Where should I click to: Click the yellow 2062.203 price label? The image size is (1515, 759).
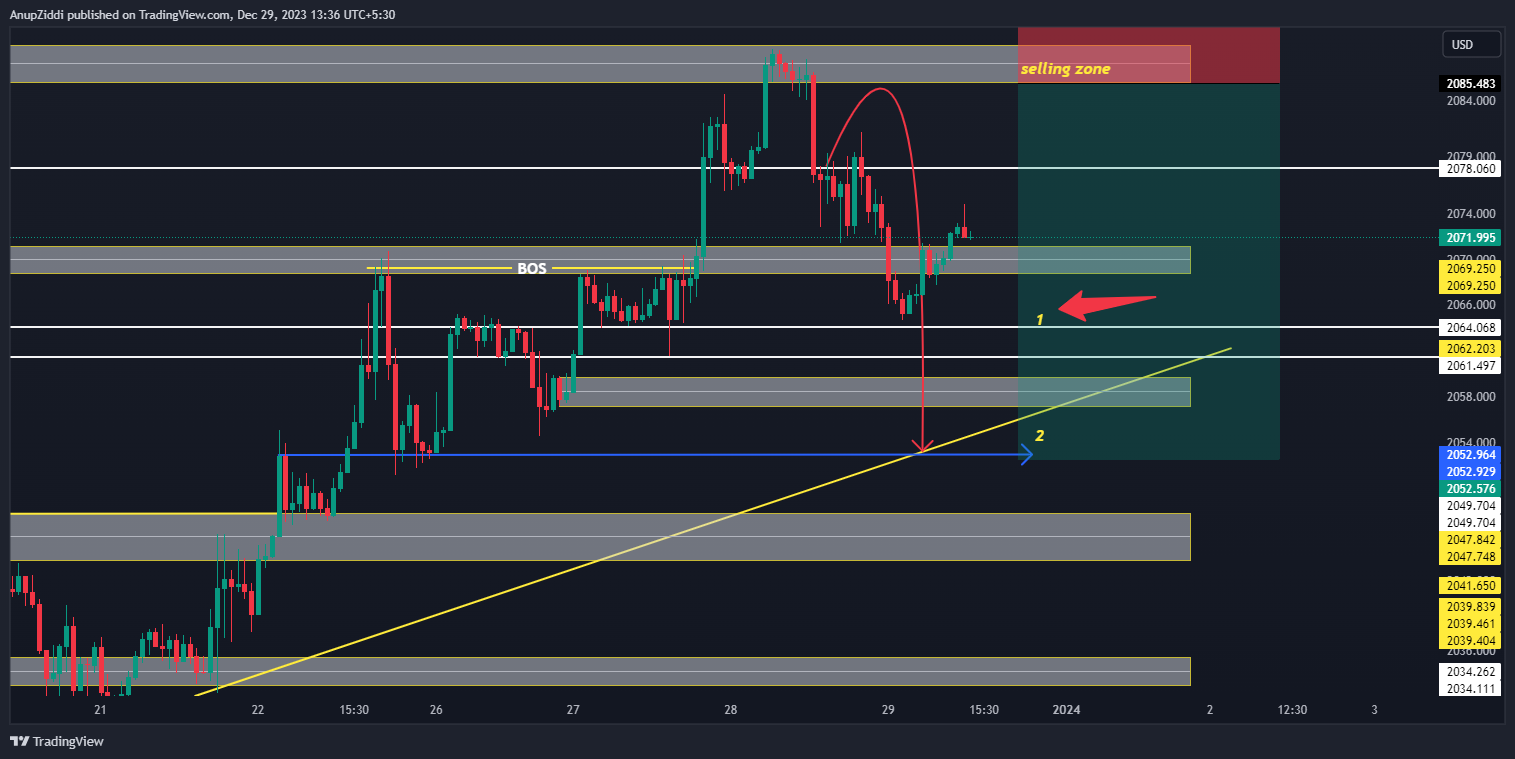tap(1471, 349)
